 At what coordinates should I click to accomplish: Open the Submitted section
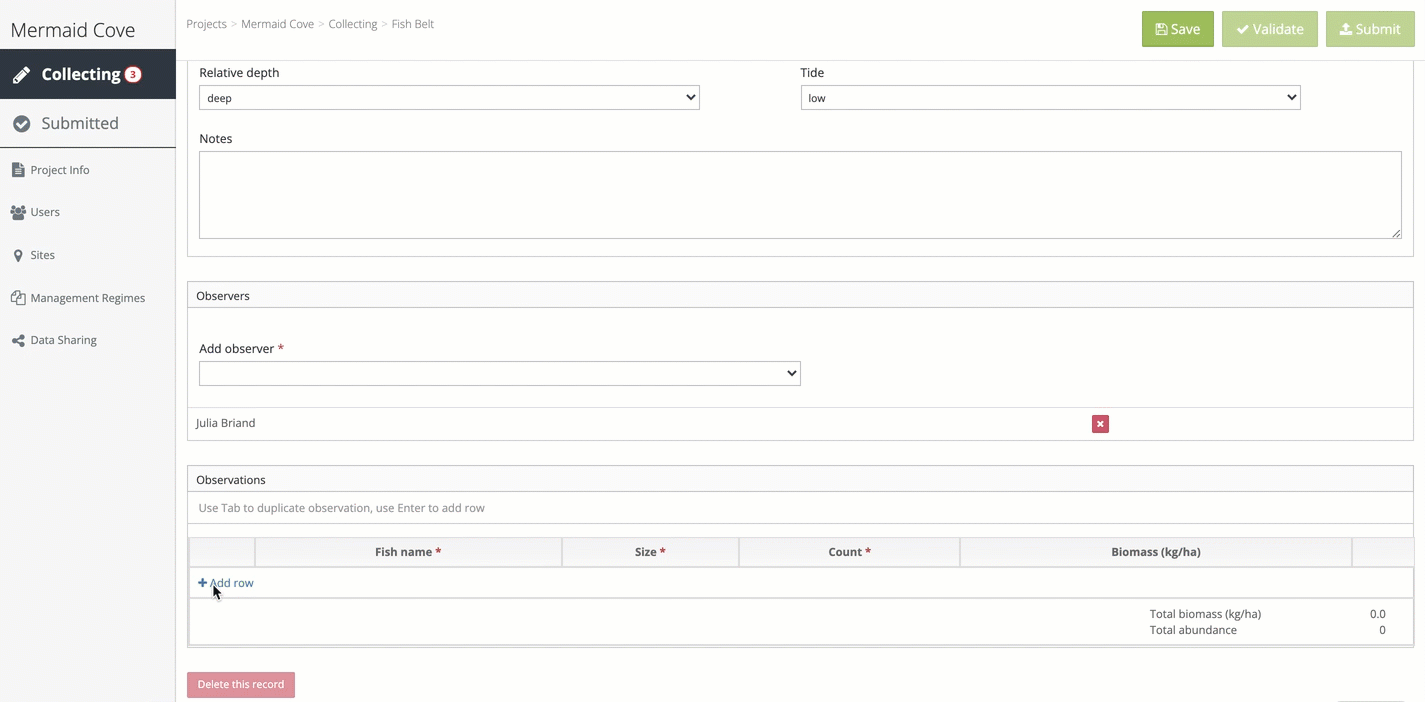click(88, 123)
